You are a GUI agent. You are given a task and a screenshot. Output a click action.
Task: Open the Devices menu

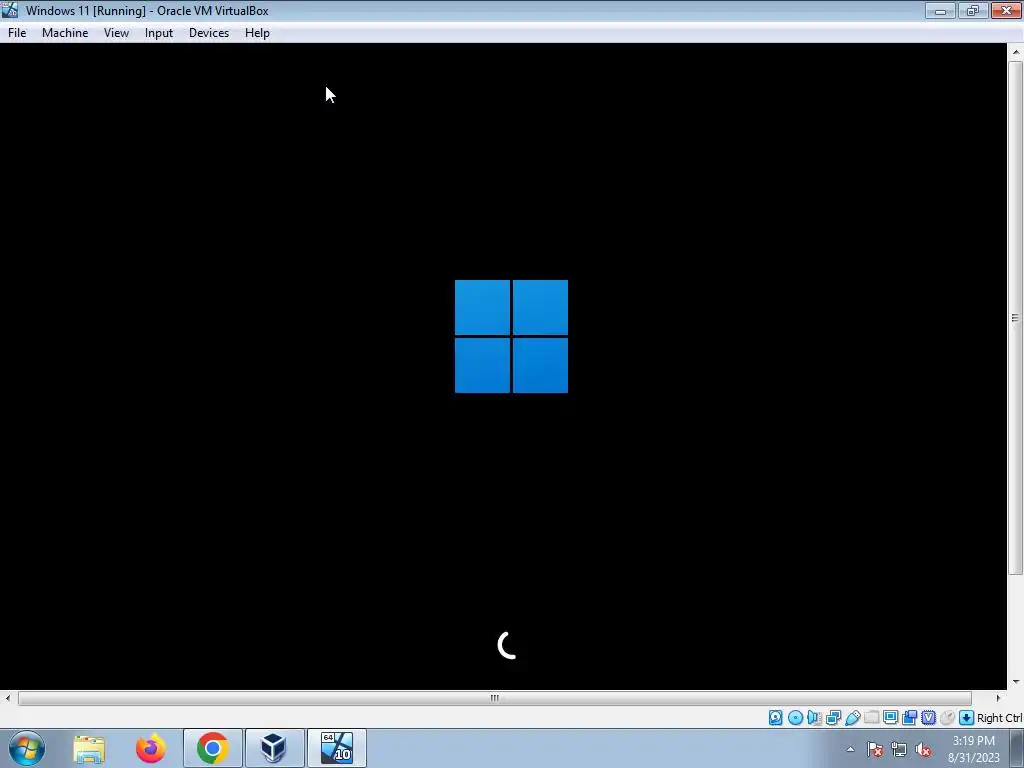pos(209,33)
